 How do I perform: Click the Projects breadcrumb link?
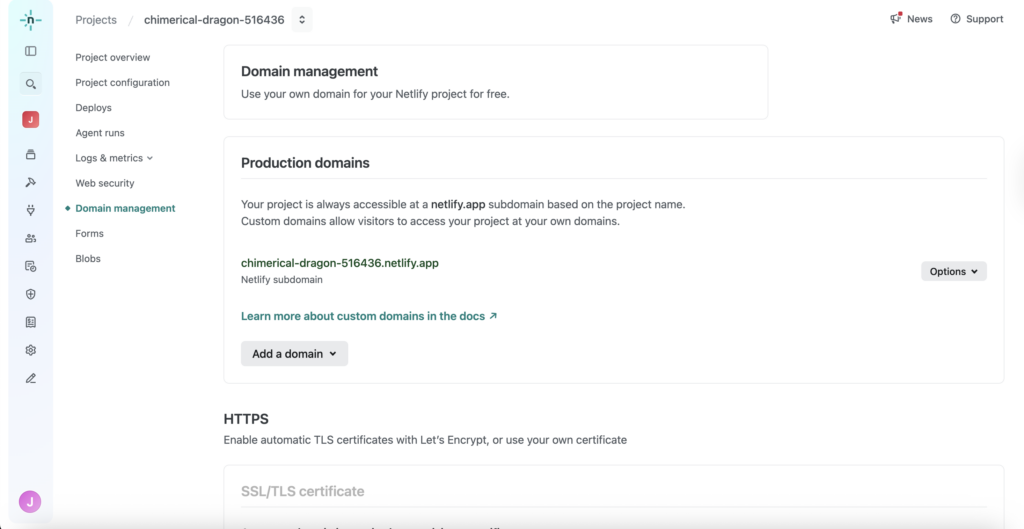(96, 20)
